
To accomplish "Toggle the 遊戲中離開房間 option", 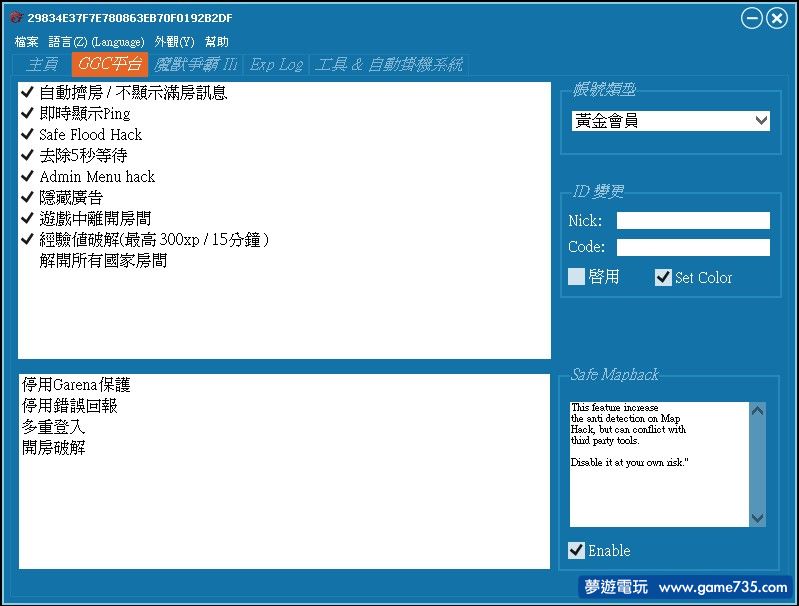I will pyautogui.click(x=28, y=218).
